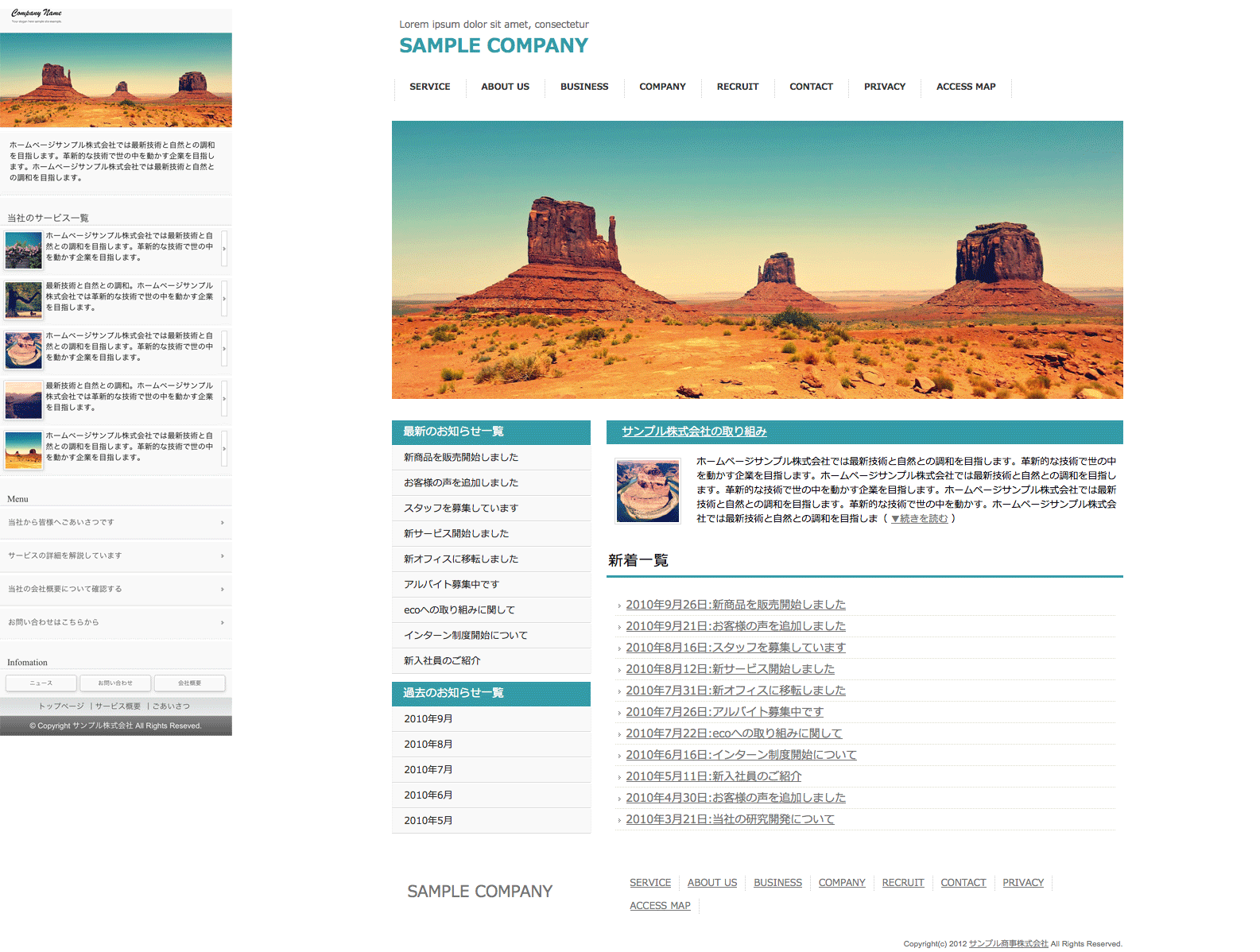Click the large desert hero banner image
Image resolution: width=1260 pixels, height=952 pixels.
pos(757,260)
